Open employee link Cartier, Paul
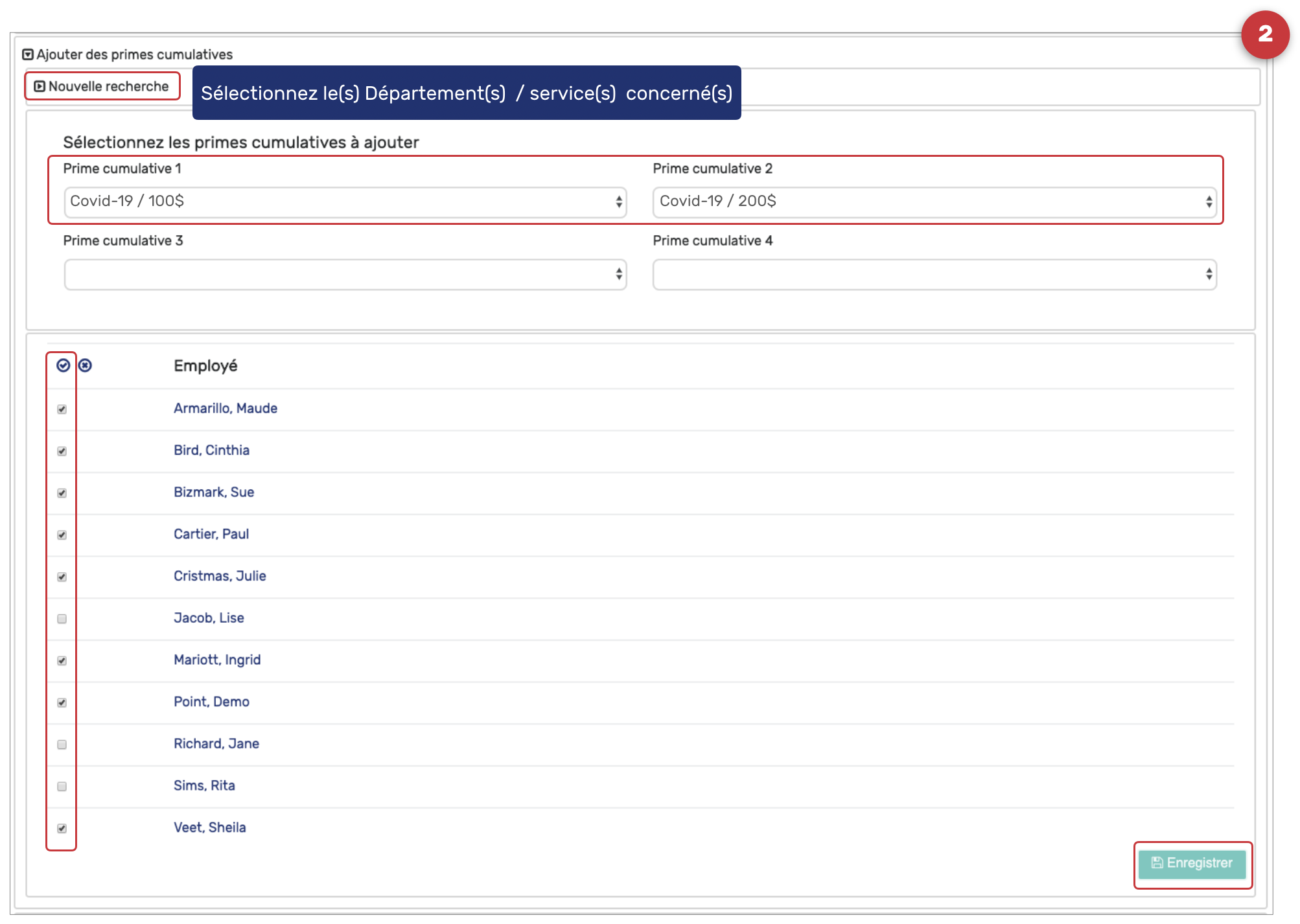 (211, 534)
